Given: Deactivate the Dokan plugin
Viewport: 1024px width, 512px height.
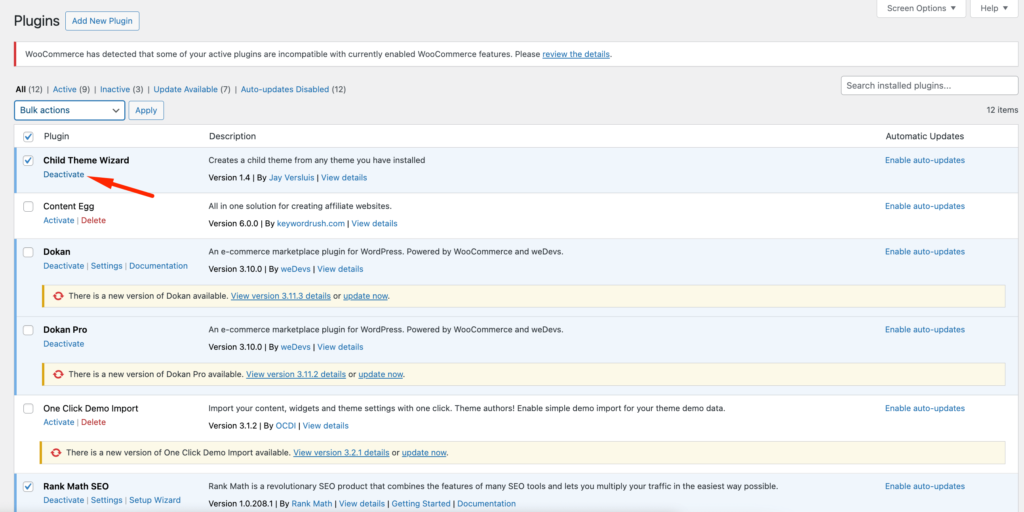Looking at the screenshot, I should point(64,266).
